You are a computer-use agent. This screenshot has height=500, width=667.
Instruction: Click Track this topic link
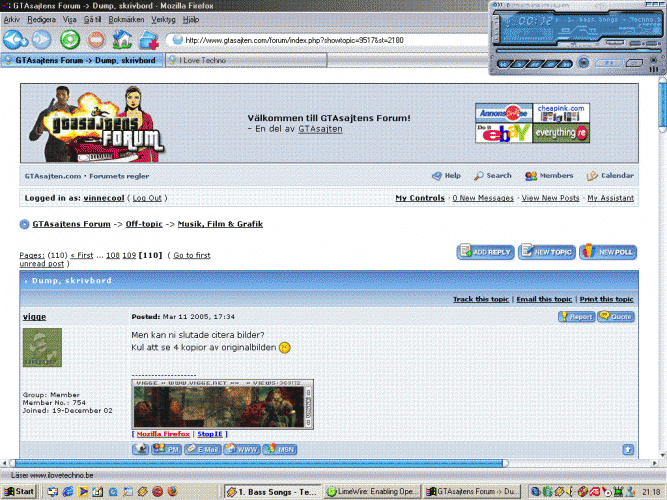(x=481, y=299)
